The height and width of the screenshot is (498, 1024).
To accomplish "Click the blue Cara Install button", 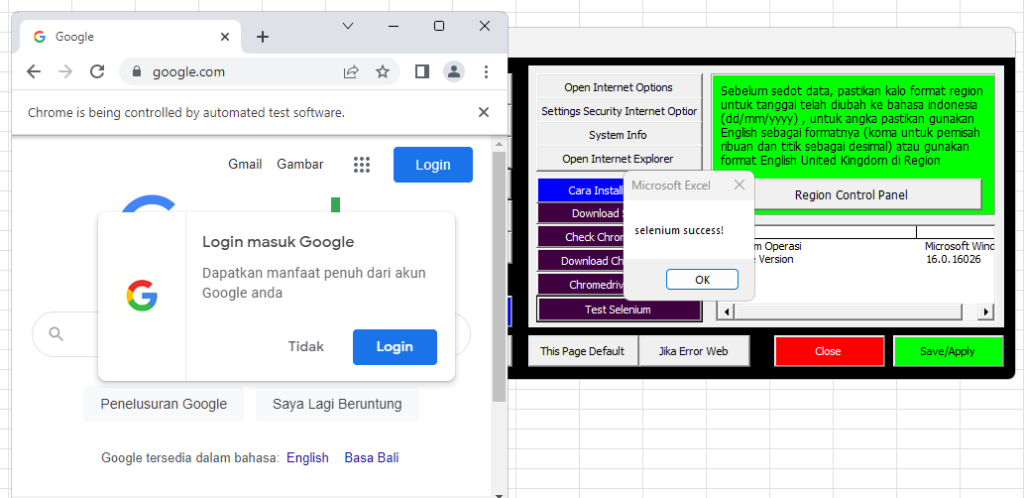I will pyautogui.click(x=581, y=190).
